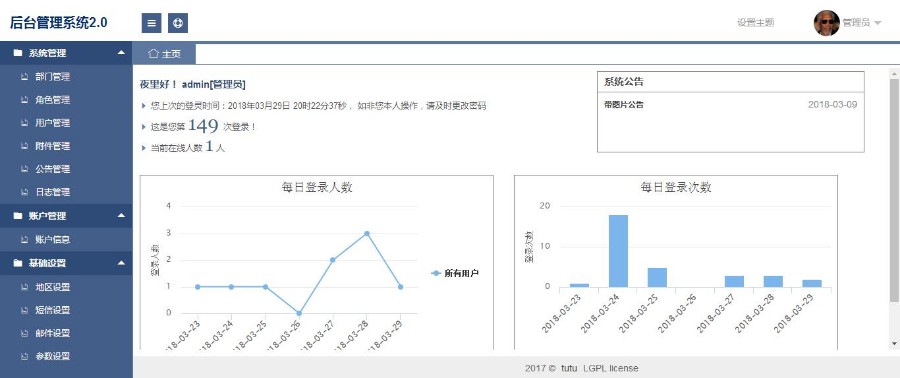Click the 每日登录次数 chart title

click(676, 187)
